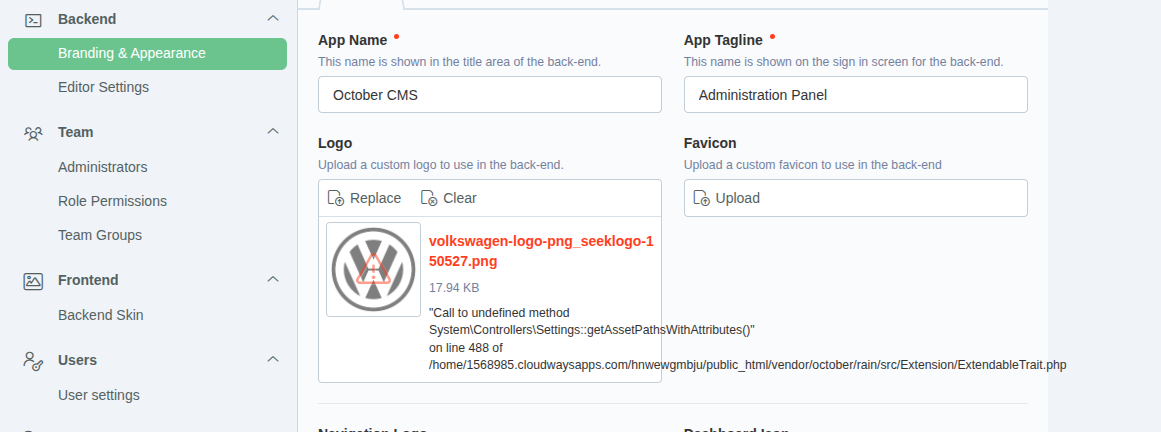Click the Team people icon in sidebar

click(33, 132)
